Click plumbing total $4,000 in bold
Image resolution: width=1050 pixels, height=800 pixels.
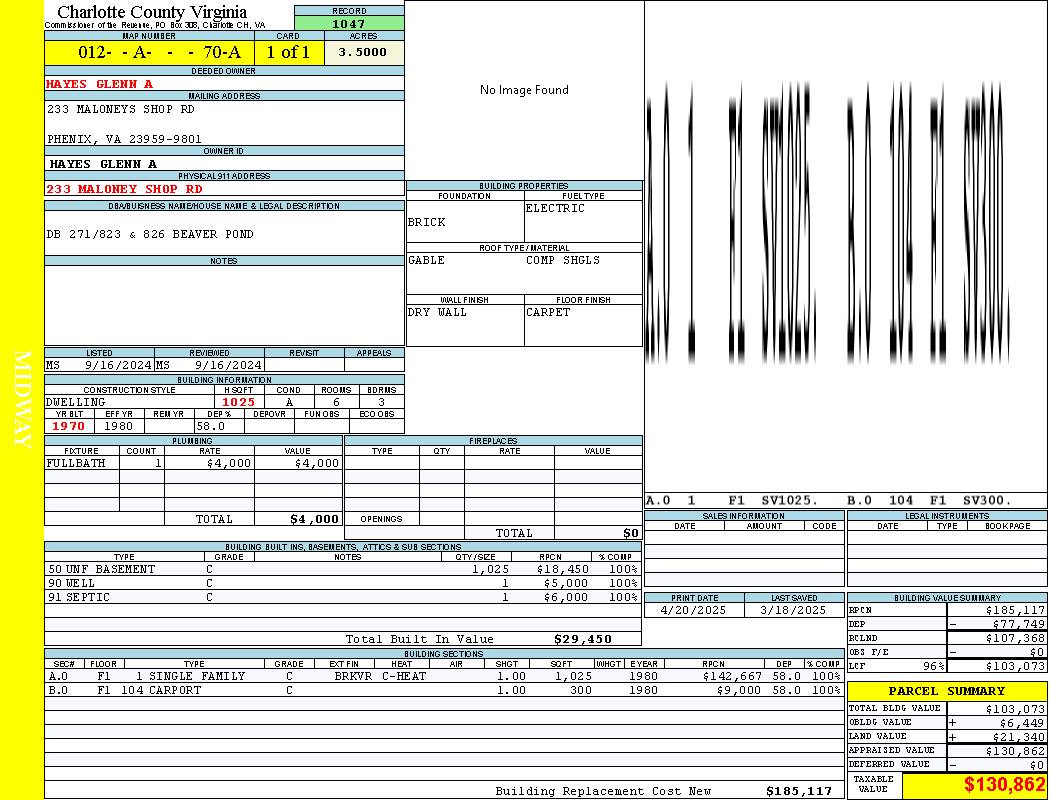click(315, 519)
